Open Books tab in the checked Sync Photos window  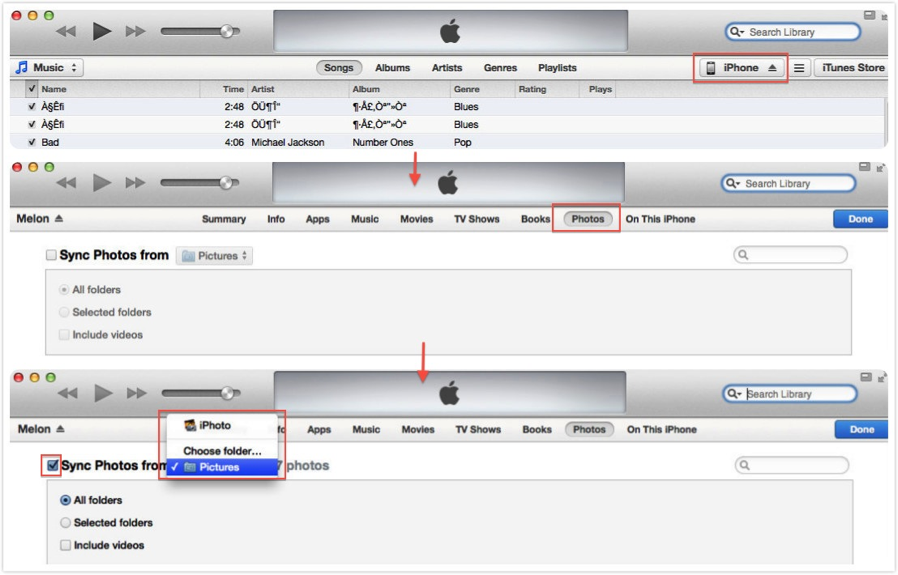click(x=537, y=430)
